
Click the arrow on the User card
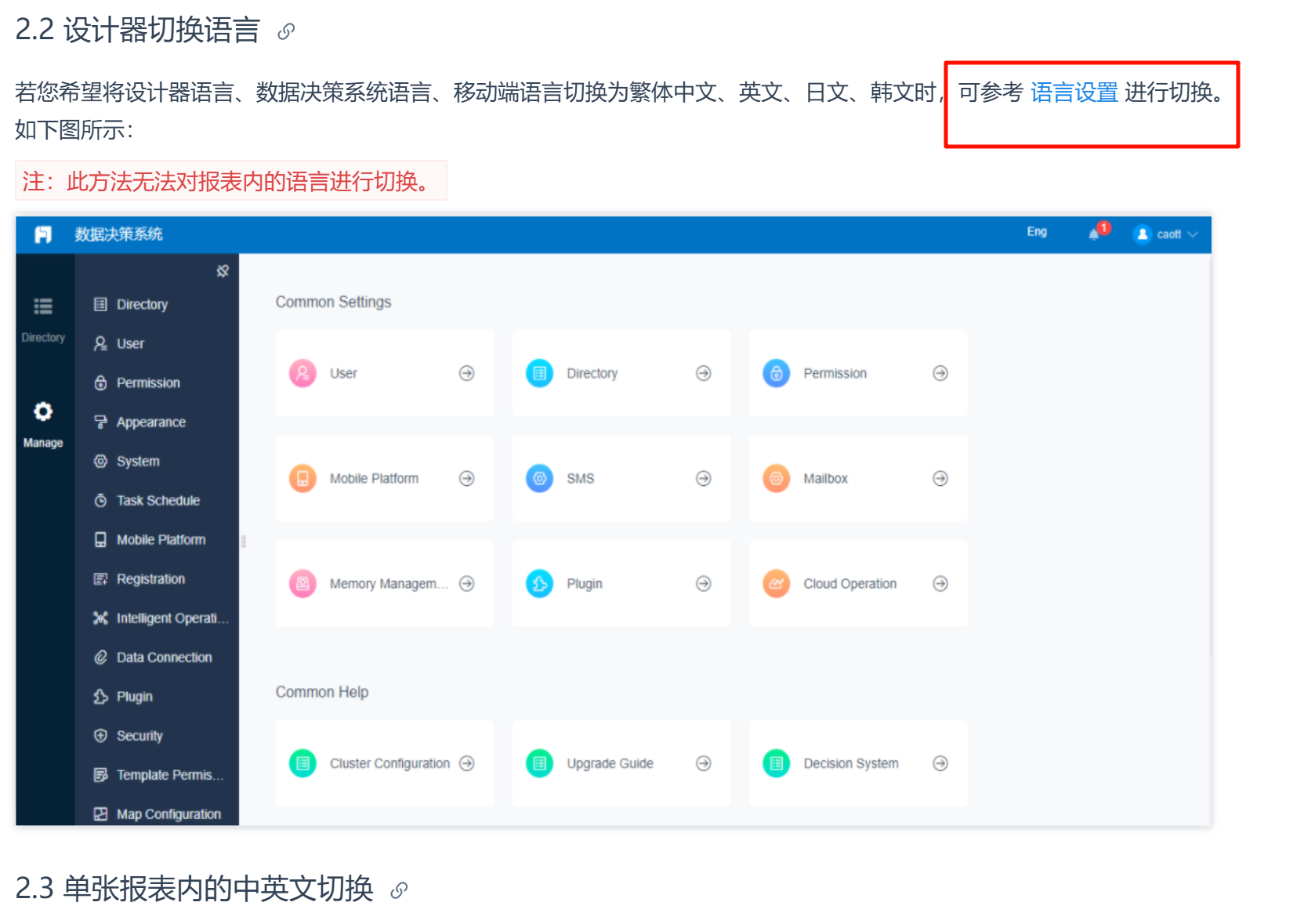click(x=467, y=373)
